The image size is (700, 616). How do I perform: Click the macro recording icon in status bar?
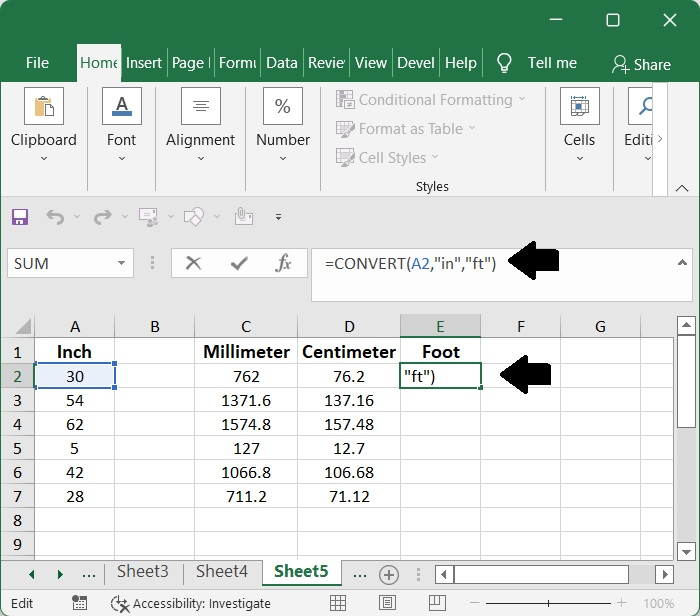tap(79, 603)
